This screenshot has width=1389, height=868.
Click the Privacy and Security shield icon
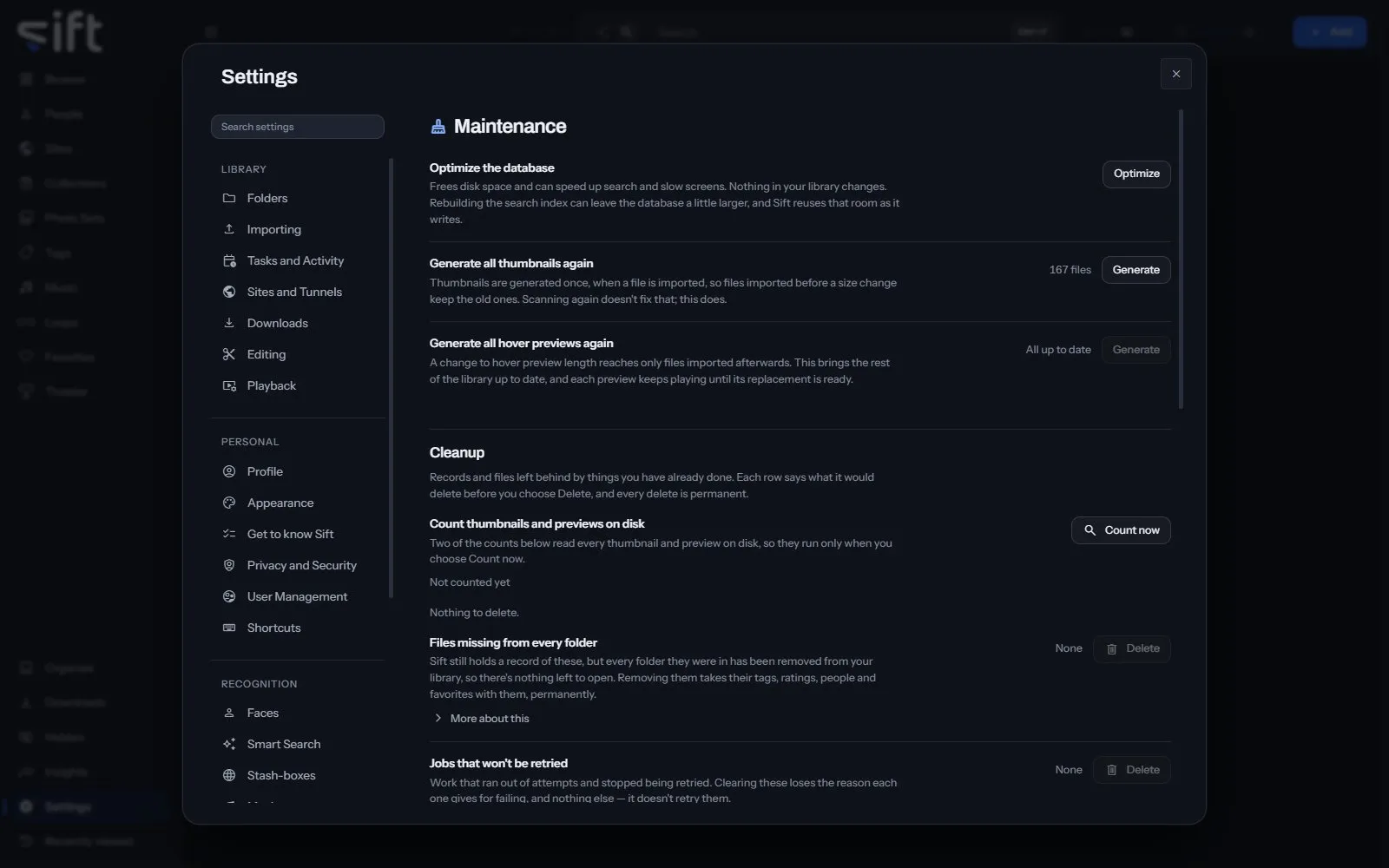click(x=229, y=565)
